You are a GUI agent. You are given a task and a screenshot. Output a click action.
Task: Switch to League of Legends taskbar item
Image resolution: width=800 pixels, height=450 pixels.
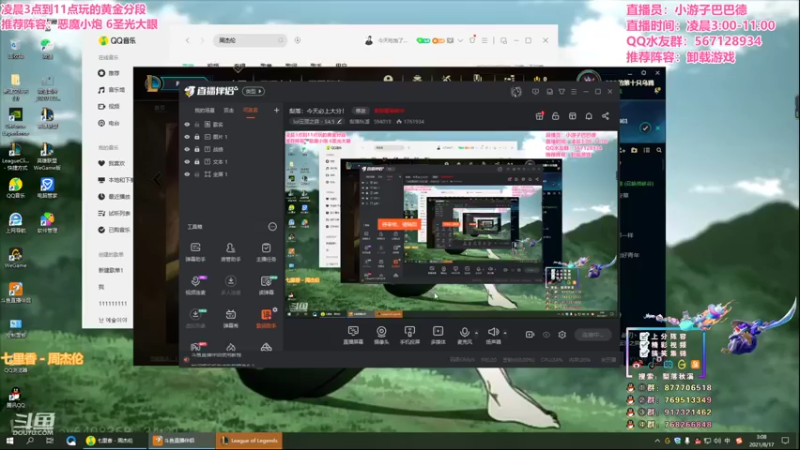pyautogui.click(x=249, y=440)
